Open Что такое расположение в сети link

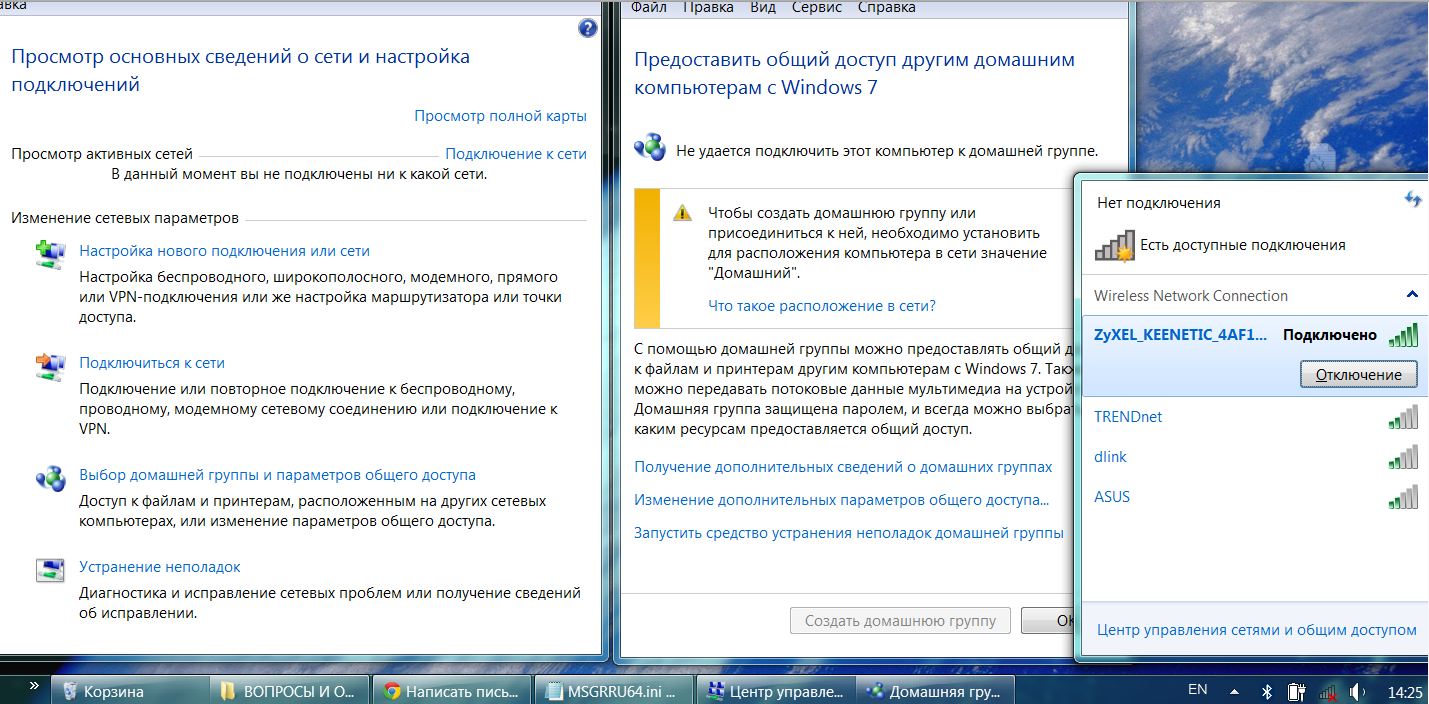[x=822, y=306]
